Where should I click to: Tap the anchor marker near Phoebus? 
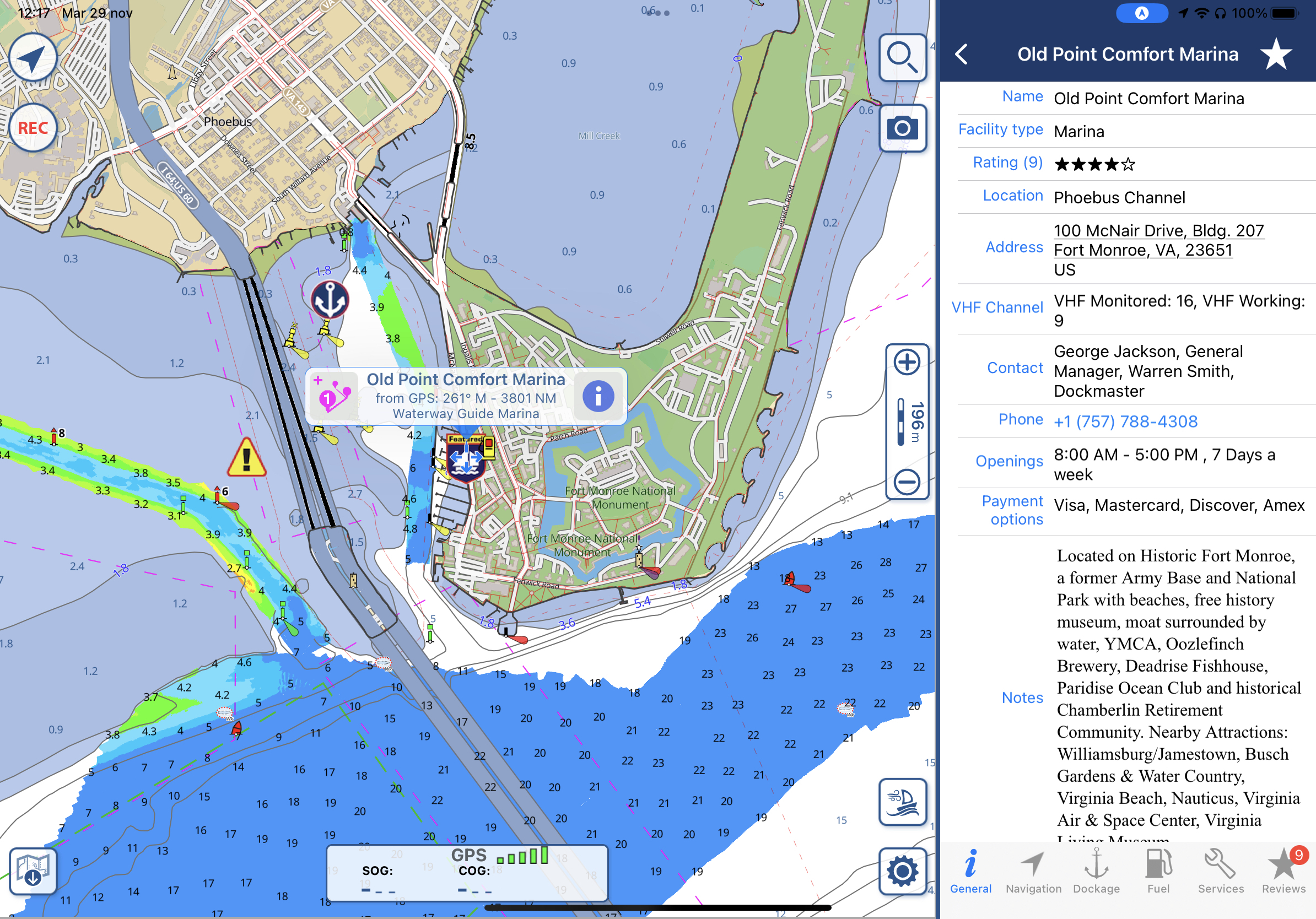pyautogui.click(x=330, y=299)
